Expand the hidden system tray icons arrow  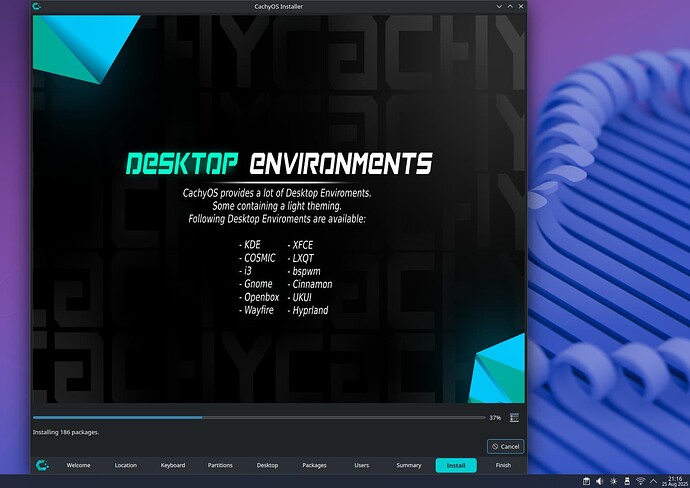(x=653, y=481)
